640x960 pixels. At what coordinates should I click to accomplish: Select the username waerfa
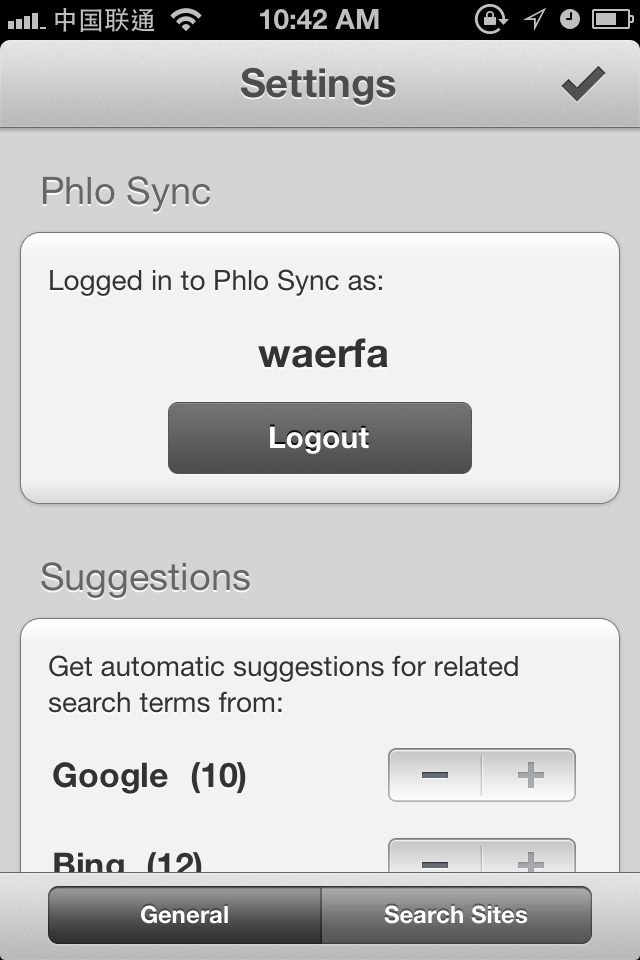tap(323, 354)
